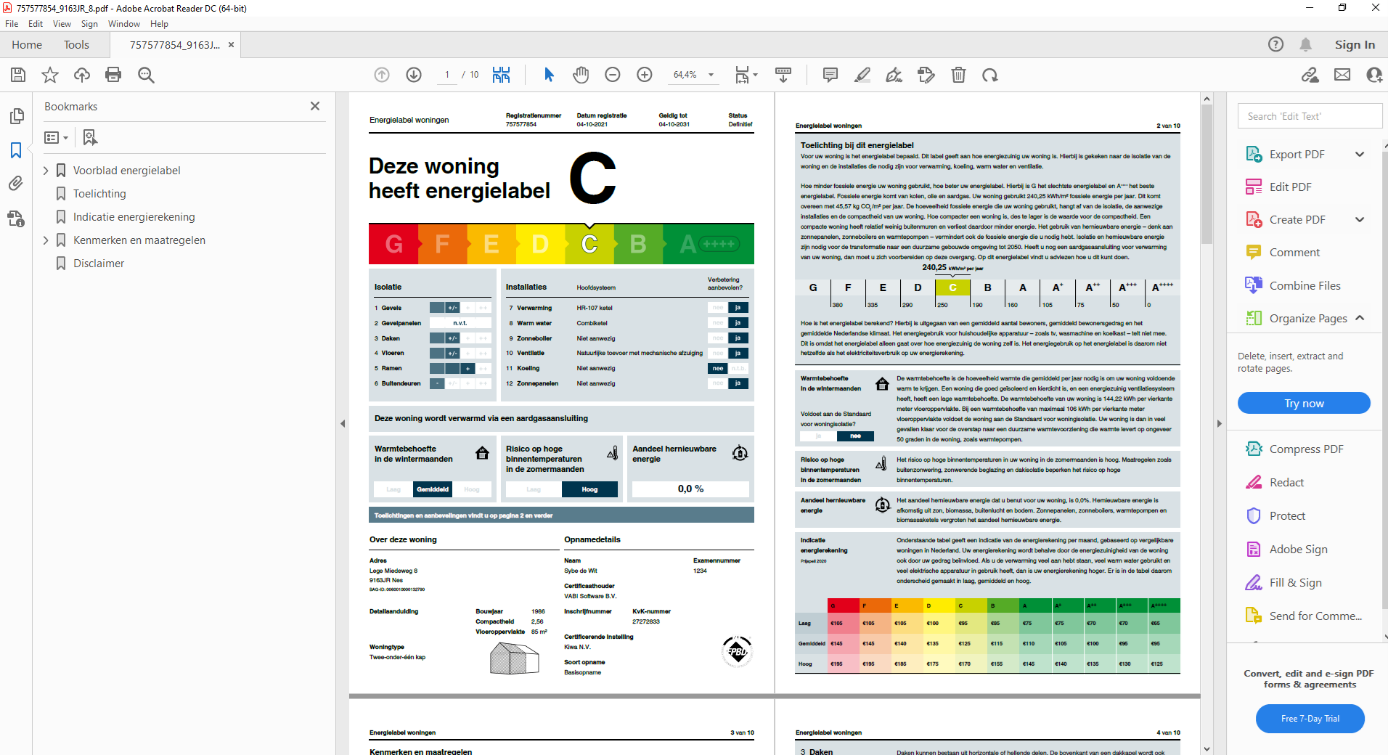Collapse the Organize Pages section chevron
1388x755 pixels.
(1360, 318)
